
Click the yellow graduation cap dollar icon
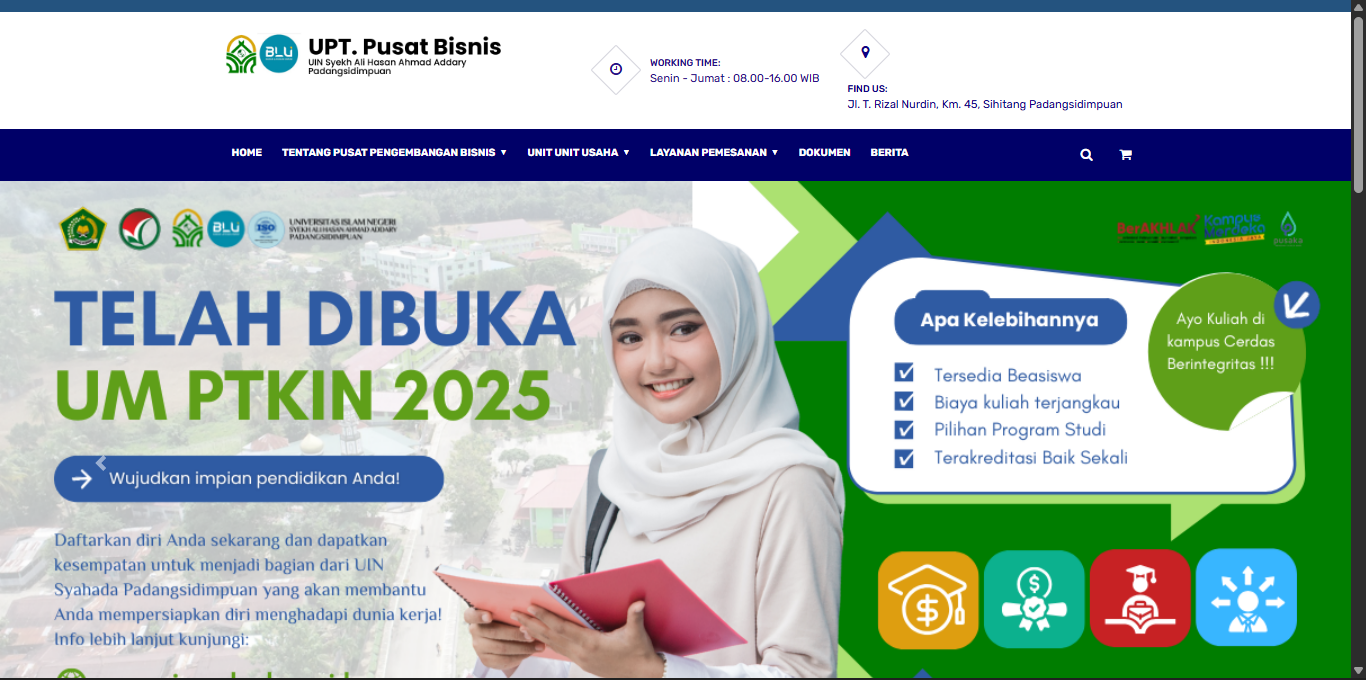pyautogui.click(x=928, y=599)
